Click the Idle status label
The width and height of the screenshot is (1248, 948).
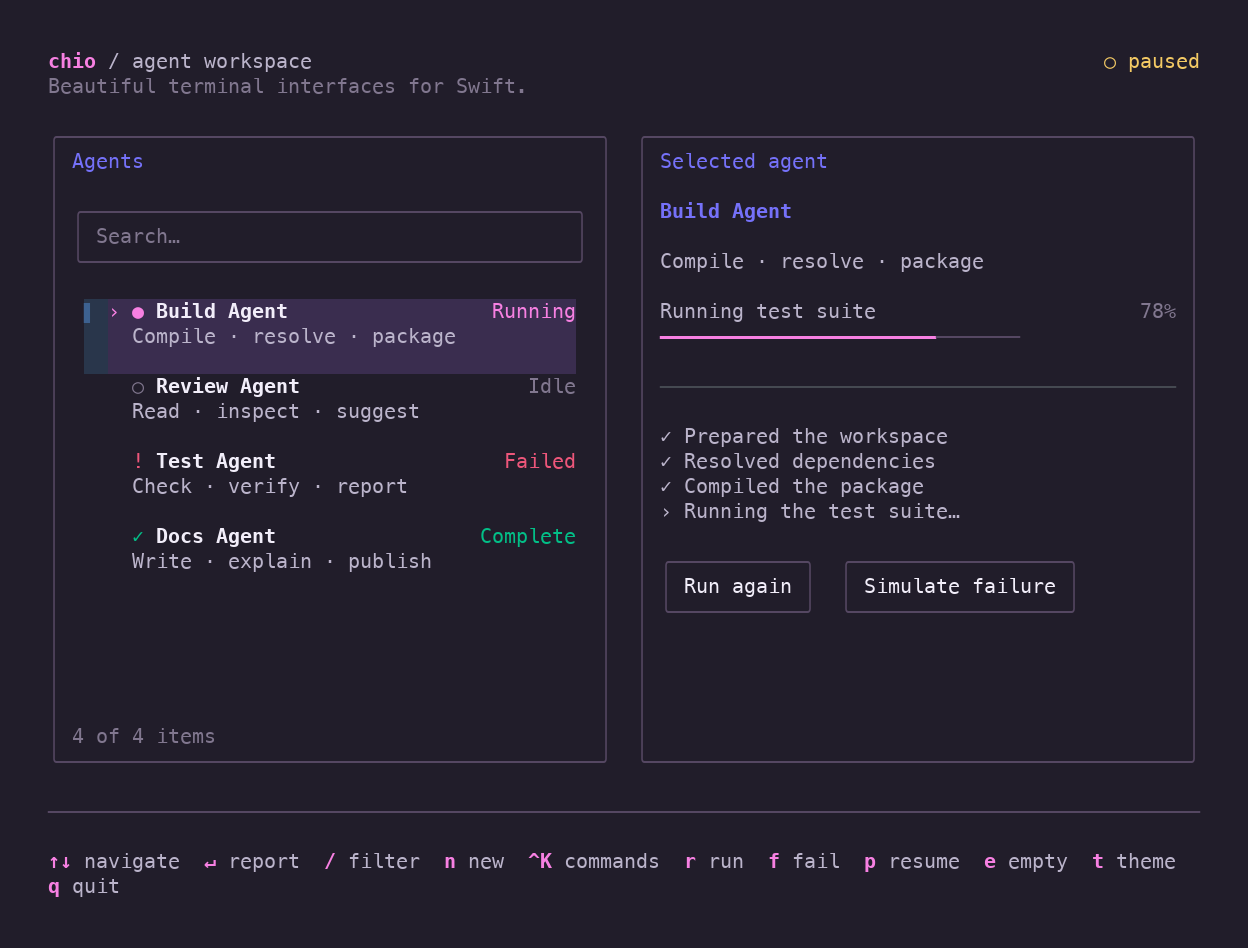tap(552, 386)
